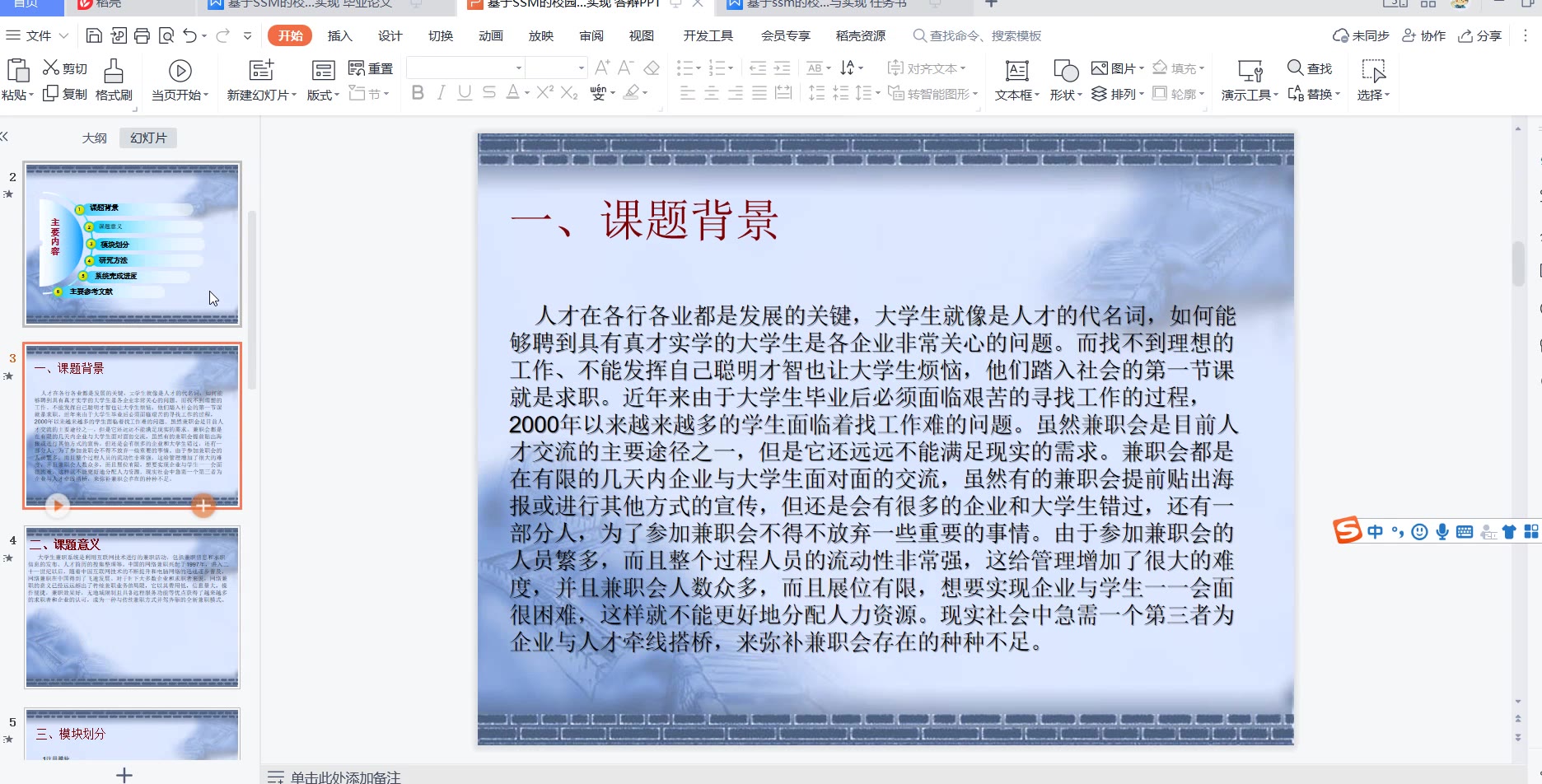This screenshot has height=784, width=1542.
Task: Open the font name combo box dropdown
Action: [x=518, y=68]
